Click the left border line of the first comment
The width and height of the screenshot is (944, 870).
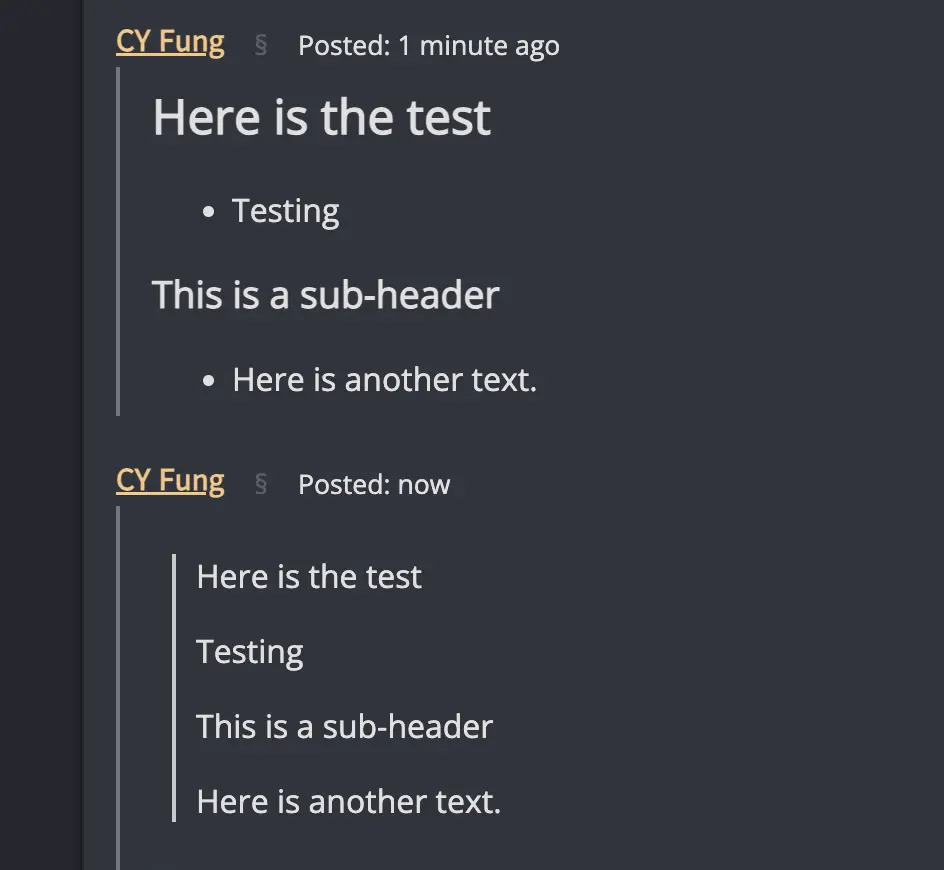(x=118, y=240)
